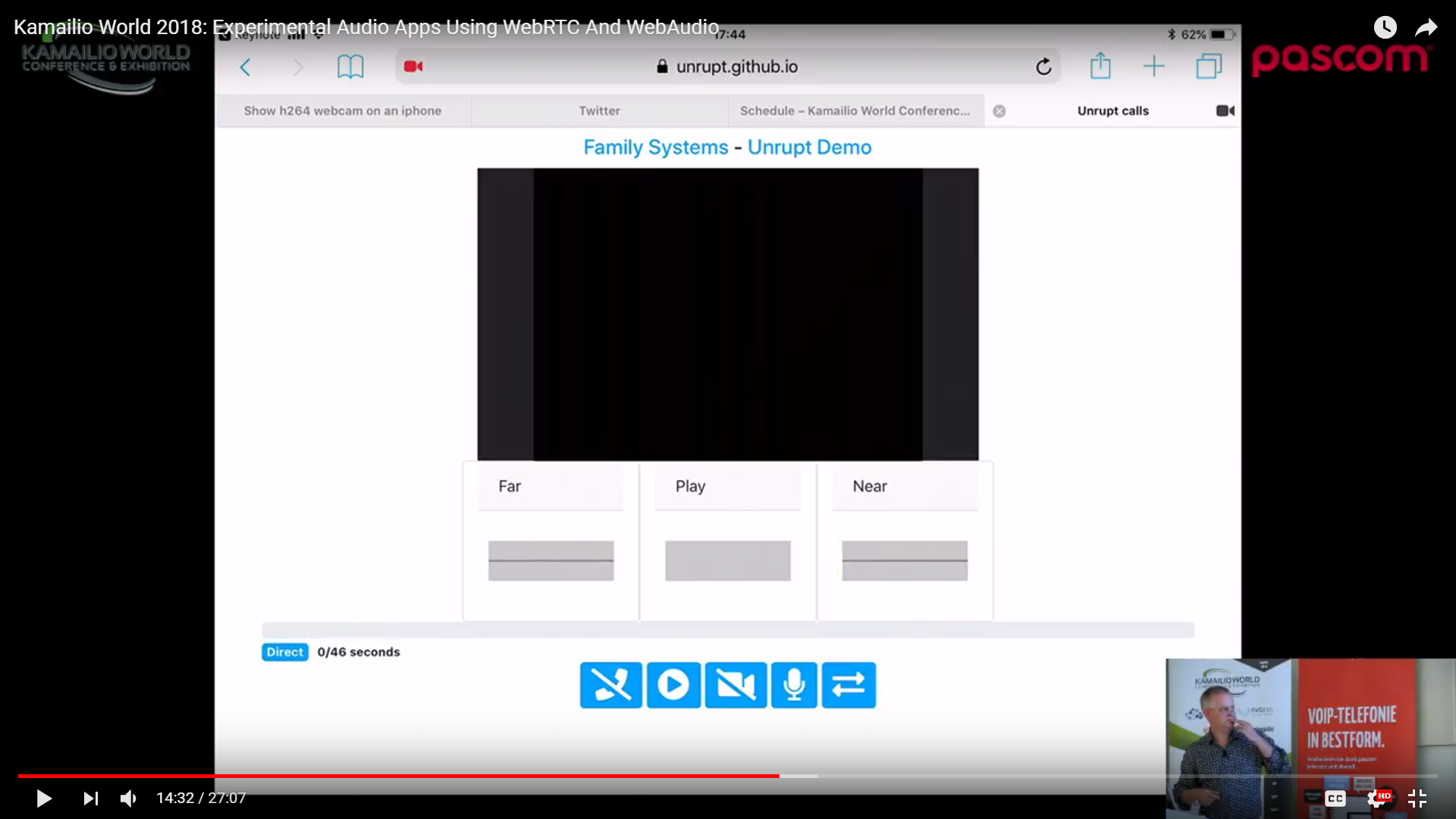Screen dimensions: 1456x819
Task: Open Safari bookmarks book icon
Action: coord(350,67)
